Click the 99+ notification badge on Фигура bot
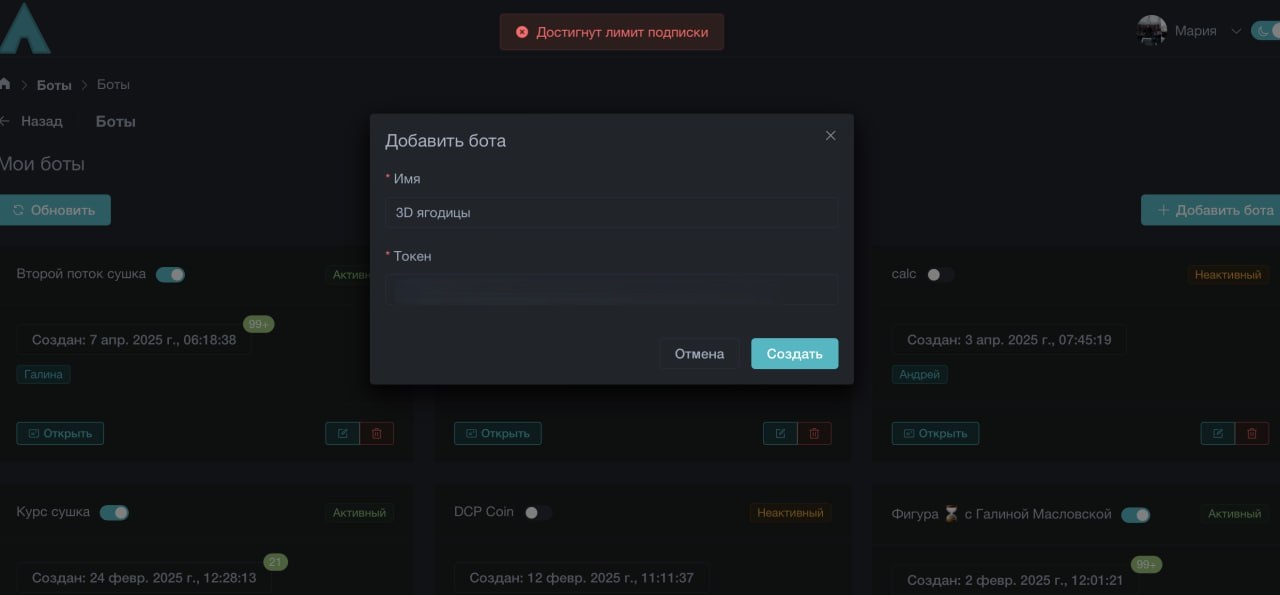The height and width of the screenshot is (595, 1280). pos(1146,564)
